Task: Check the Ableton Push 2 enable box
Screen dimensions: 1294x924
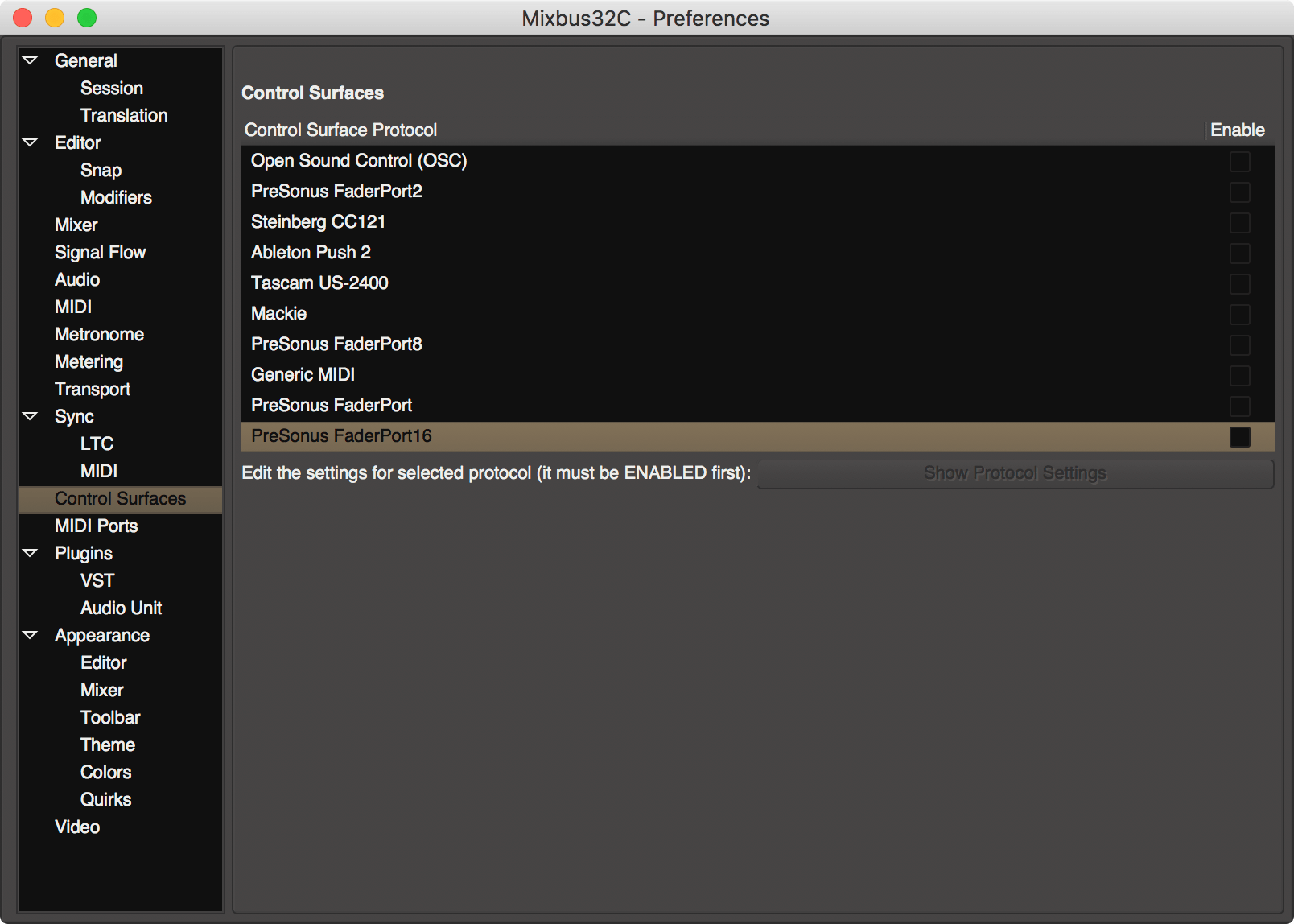Action: coord(1239,253)
